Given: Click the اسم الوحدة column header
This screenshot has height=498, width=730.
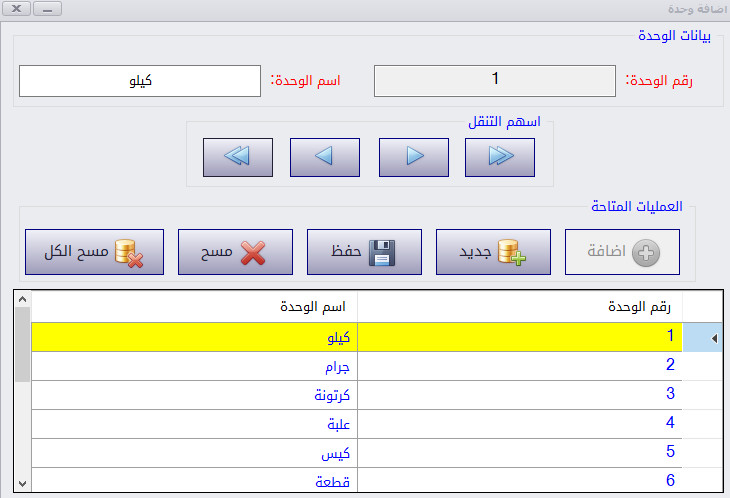Looking at the screenshot, I should click(195, 307).
